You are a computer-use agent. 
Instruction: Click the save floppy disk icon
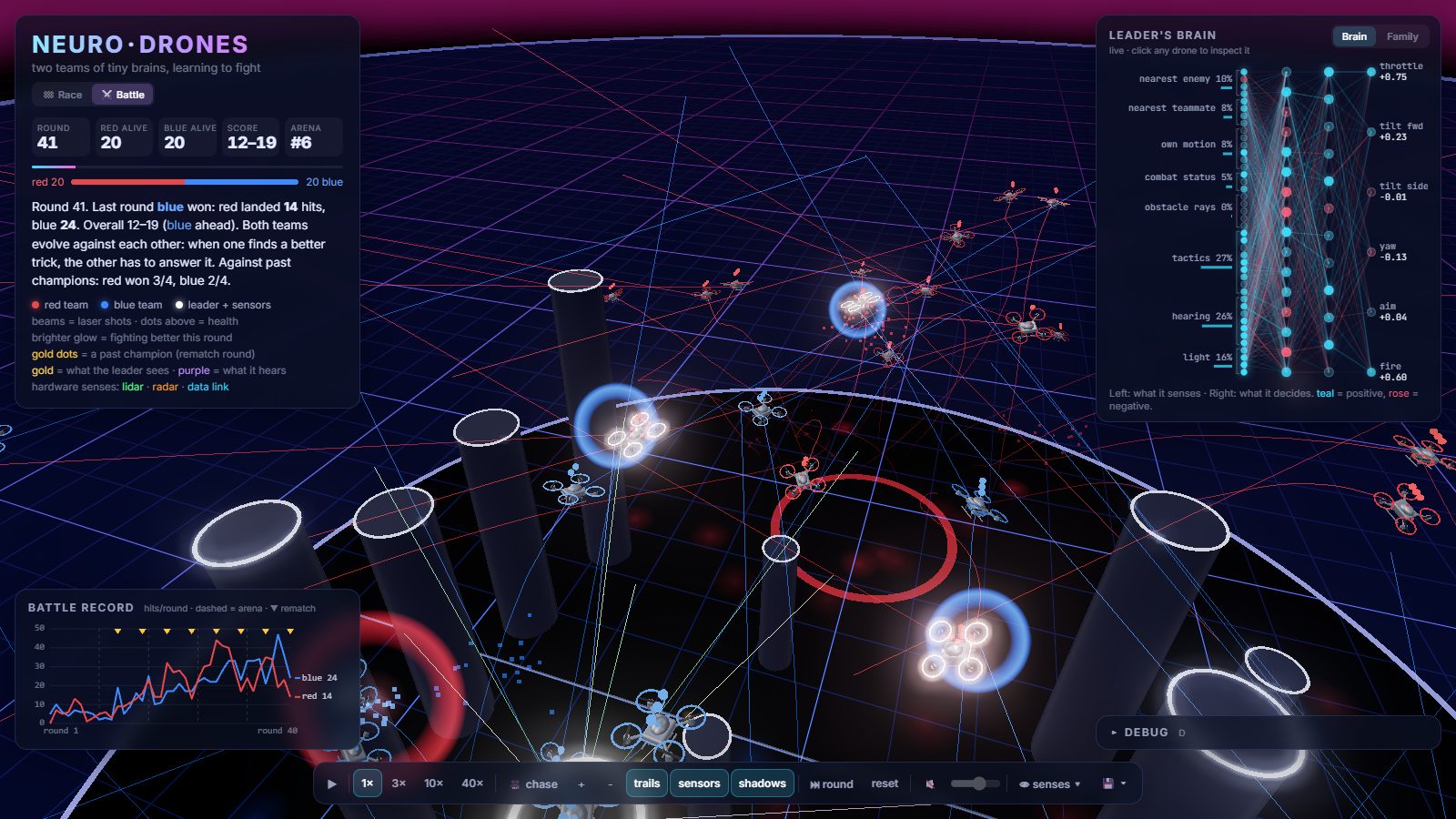(1108, 784)
